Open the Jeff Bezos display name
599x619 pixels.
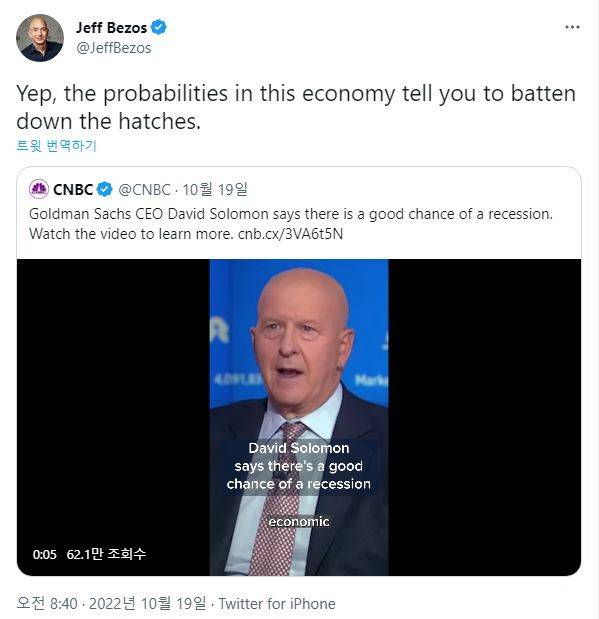click(111, 28)
